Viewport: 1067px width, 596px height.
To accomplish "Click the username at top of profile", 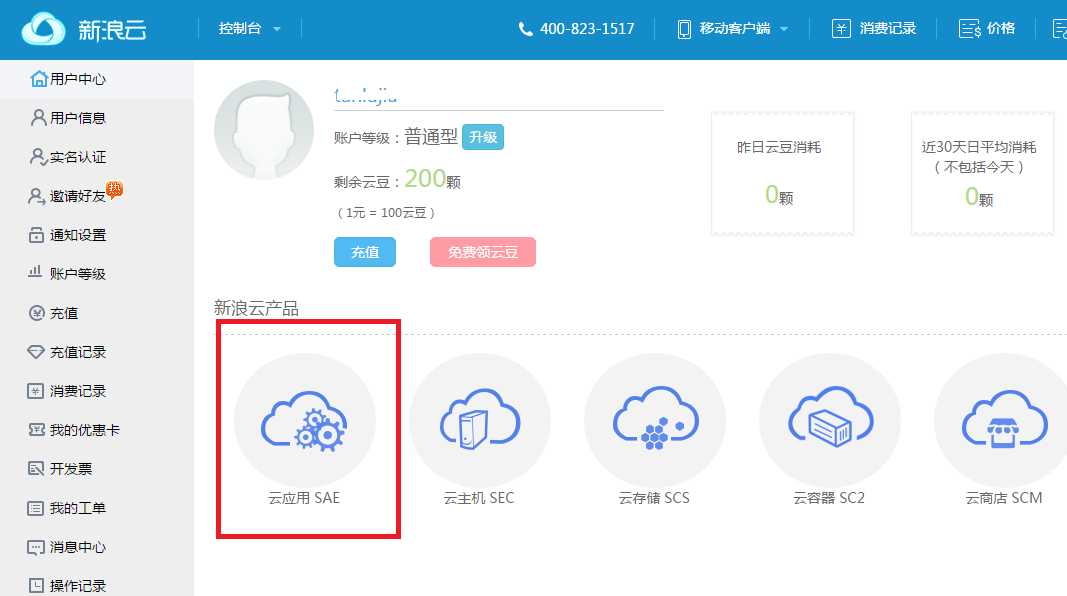I will point(365,95).
